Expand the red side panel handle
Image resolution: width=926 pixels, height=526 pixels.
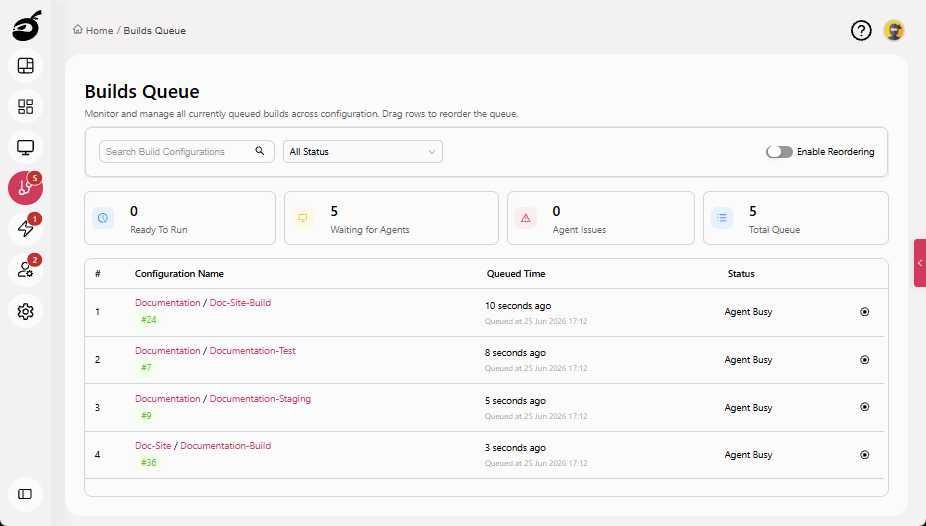(920, 263)
